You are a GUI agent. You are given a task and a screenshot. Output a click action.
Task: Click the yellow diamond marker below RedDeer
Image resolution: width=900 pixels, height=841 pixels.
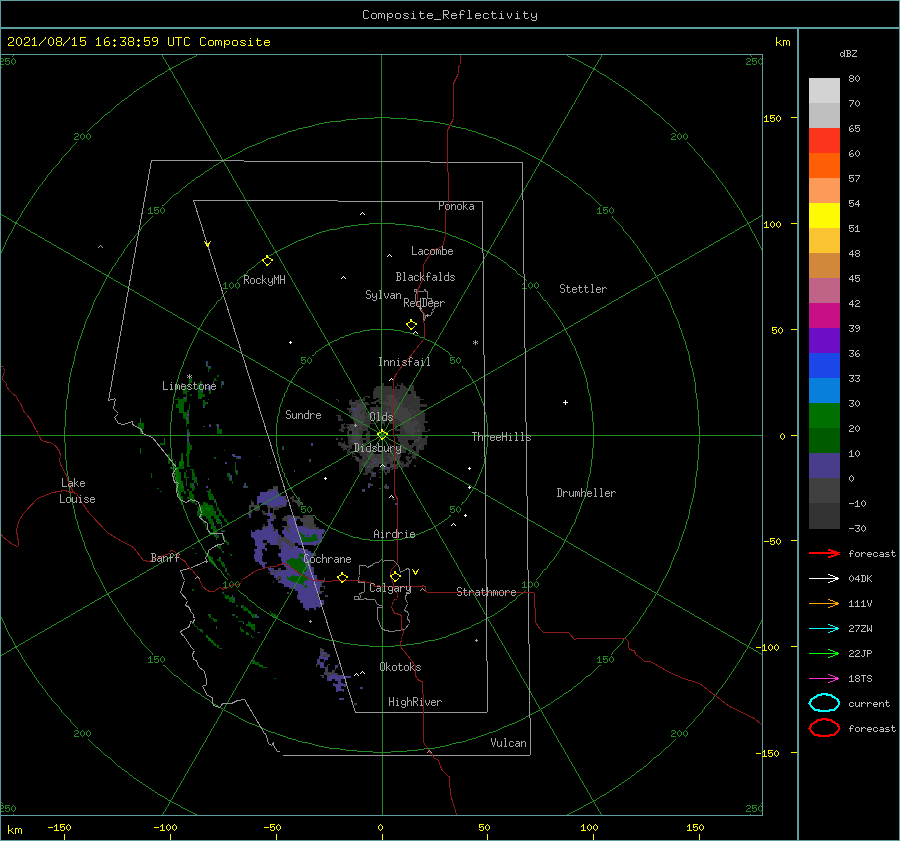click(x=411, y=325)
